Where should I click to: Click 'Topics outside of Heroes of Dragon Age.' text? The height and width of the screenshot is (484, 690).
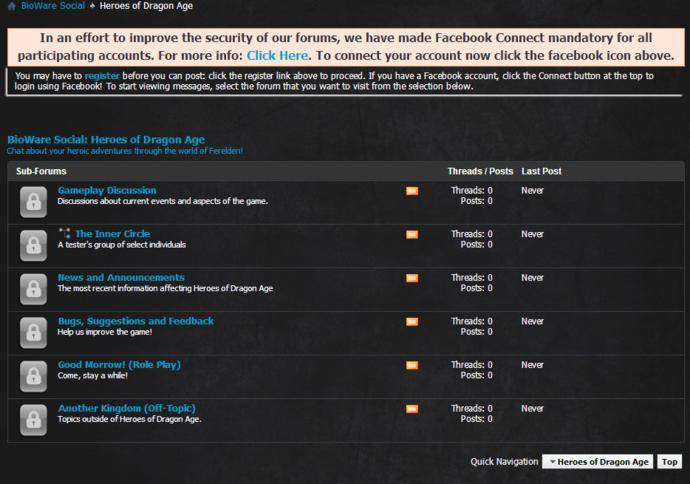click(x=129, y=419)
